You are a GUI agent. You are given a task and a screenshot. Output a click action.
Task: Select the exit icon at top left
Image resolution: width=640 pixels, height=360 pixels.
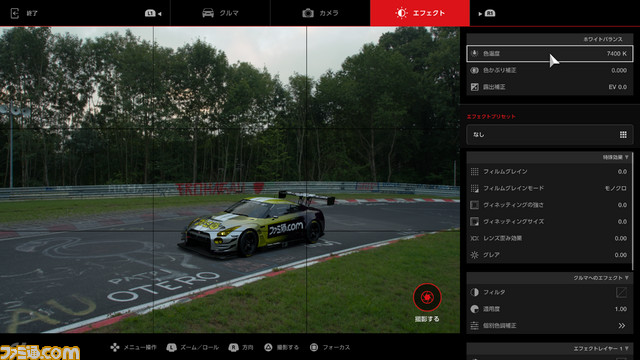pyautogui.click(x=15, y=13)
